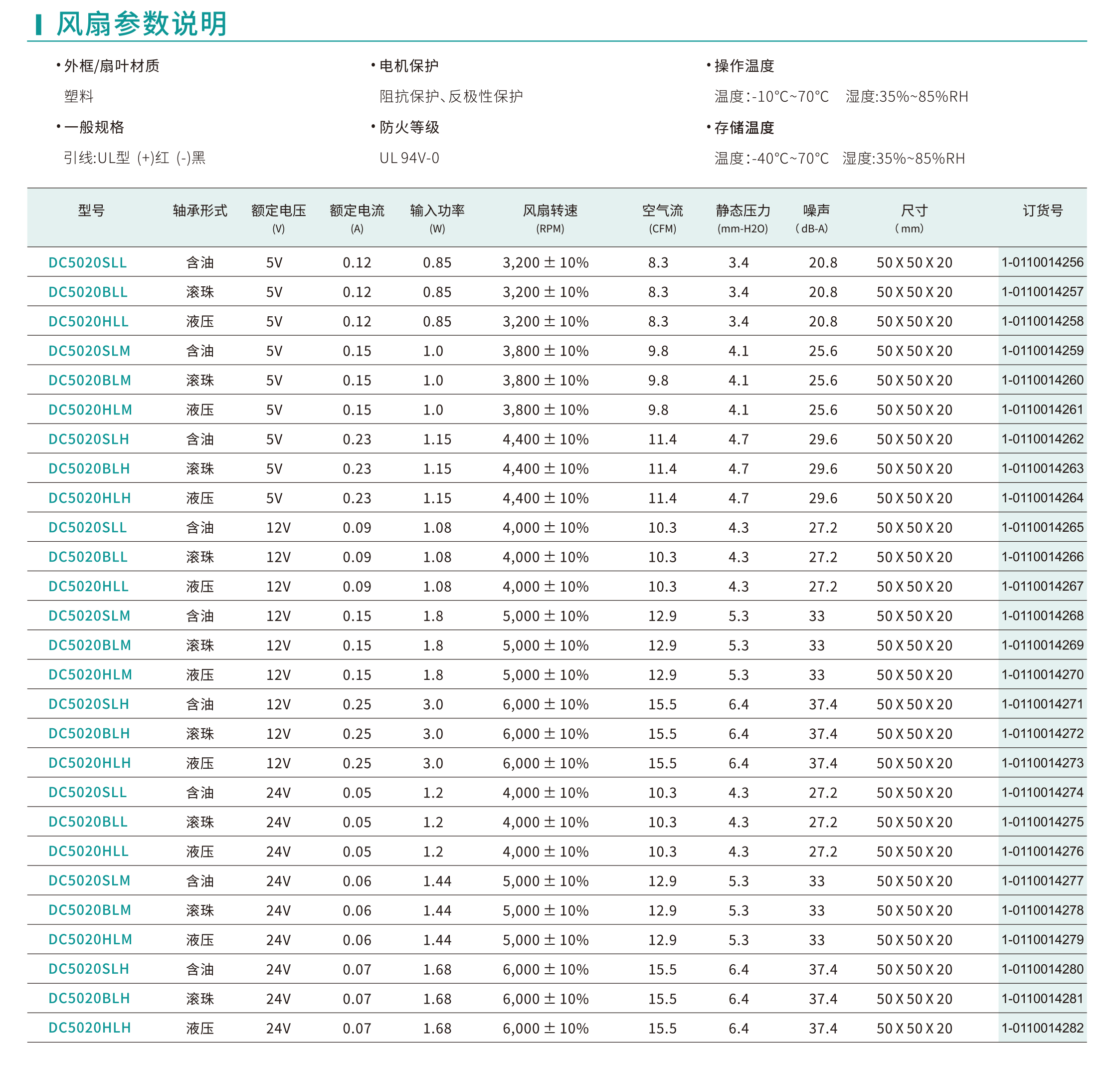Image resolution: width=1120 pixels, height=1070 pixels.
Task: Click the 风扇转速 column header
Action: pyautogui.click(x=551, y=211)
